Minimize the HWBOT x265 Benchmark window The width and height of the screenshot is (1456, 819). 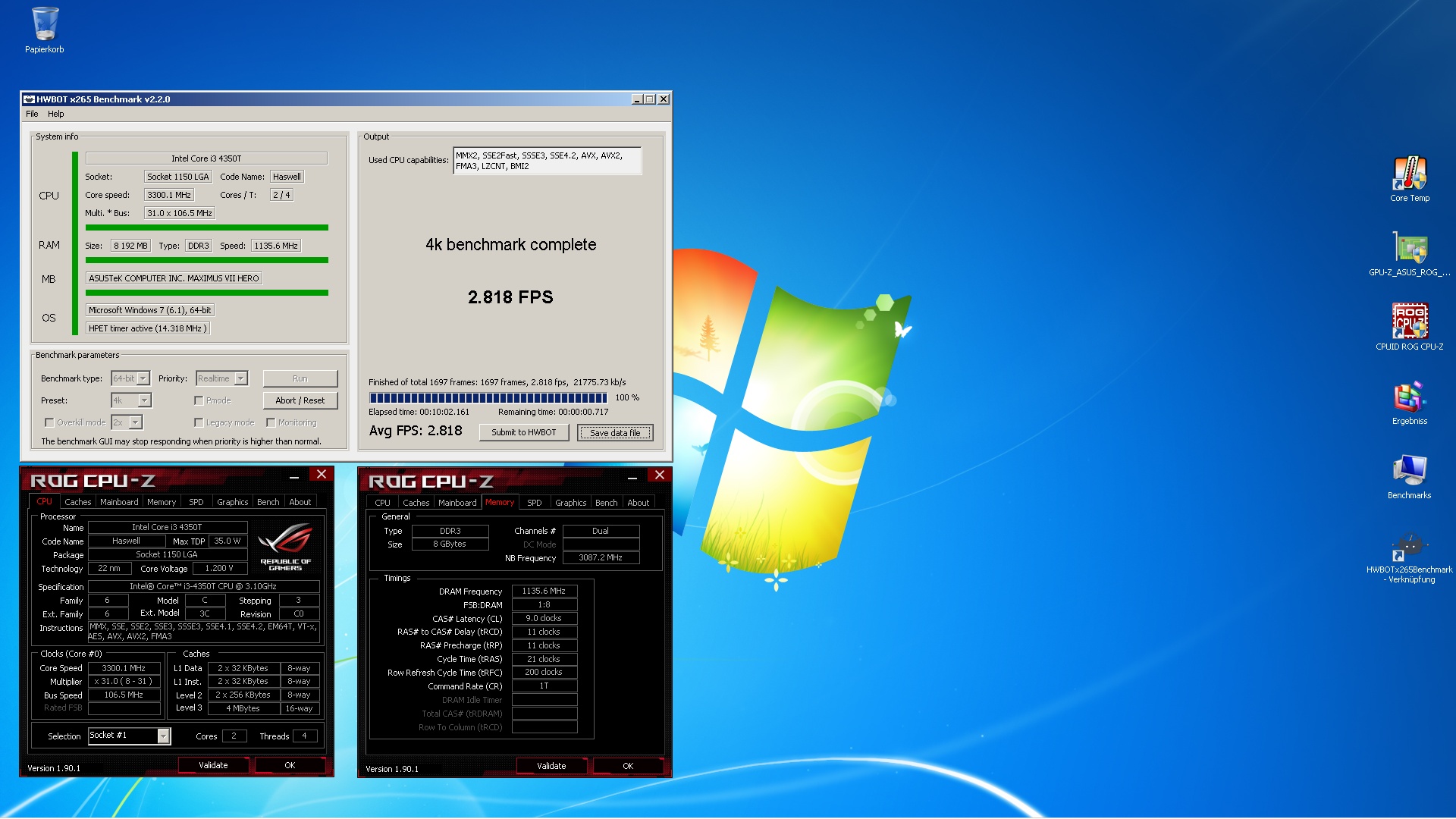pyautogui.click(x=637, y=99)
